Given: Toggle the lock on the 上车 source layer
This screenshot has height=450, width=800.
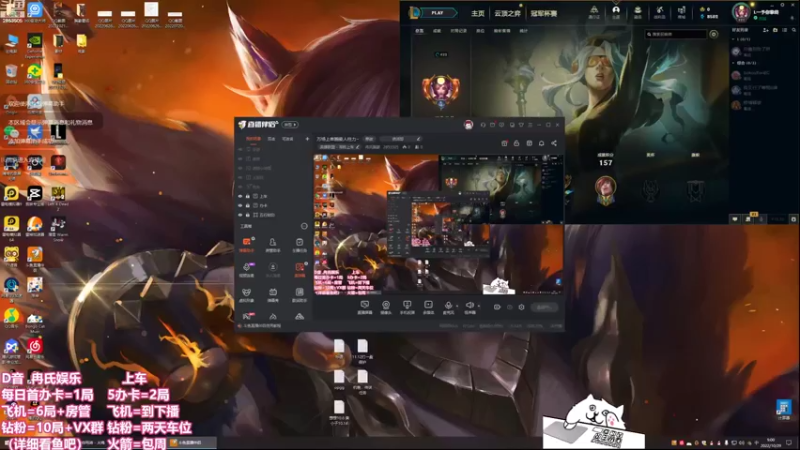Looking at the screenshot, I should click(x=247, y=196).
